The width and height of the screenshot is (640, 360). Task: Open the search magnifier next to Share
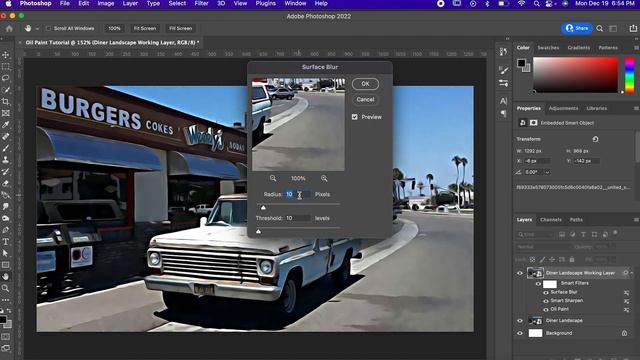click(x=600, y=29)
